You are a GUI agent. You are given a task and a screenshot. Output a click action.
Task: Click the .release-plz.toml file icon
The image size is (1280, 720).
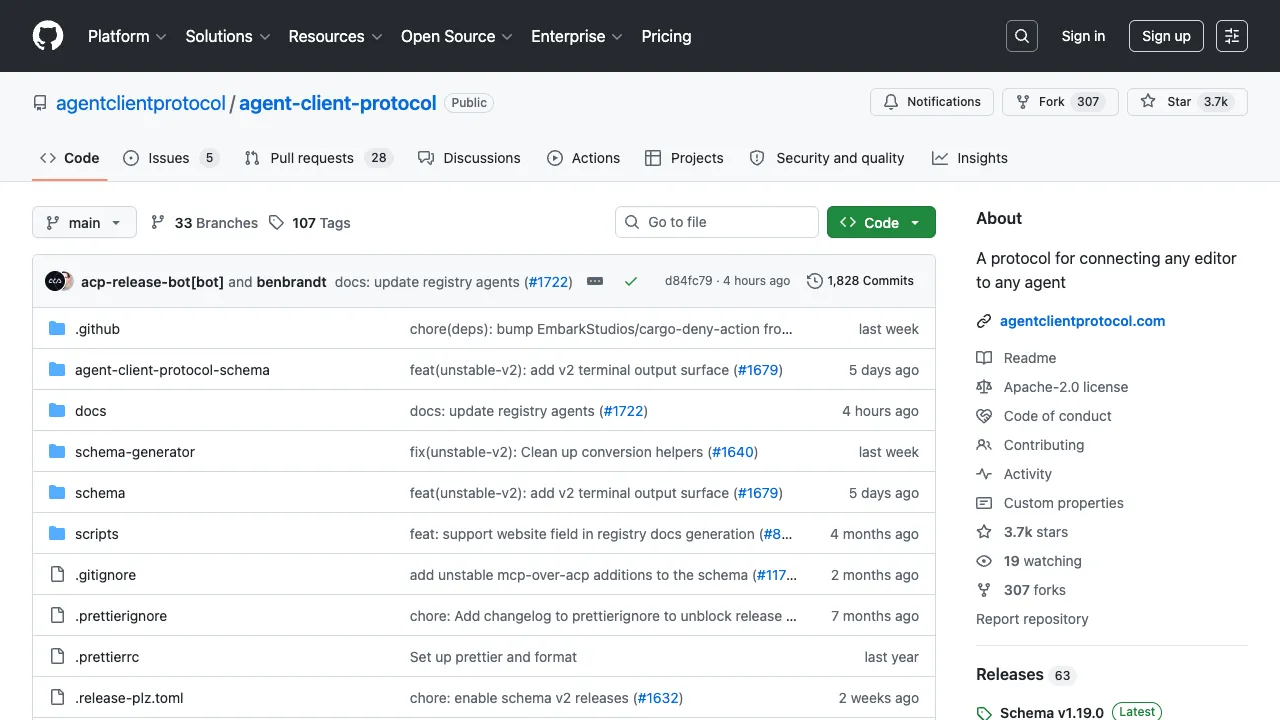(x=57, y=698)
